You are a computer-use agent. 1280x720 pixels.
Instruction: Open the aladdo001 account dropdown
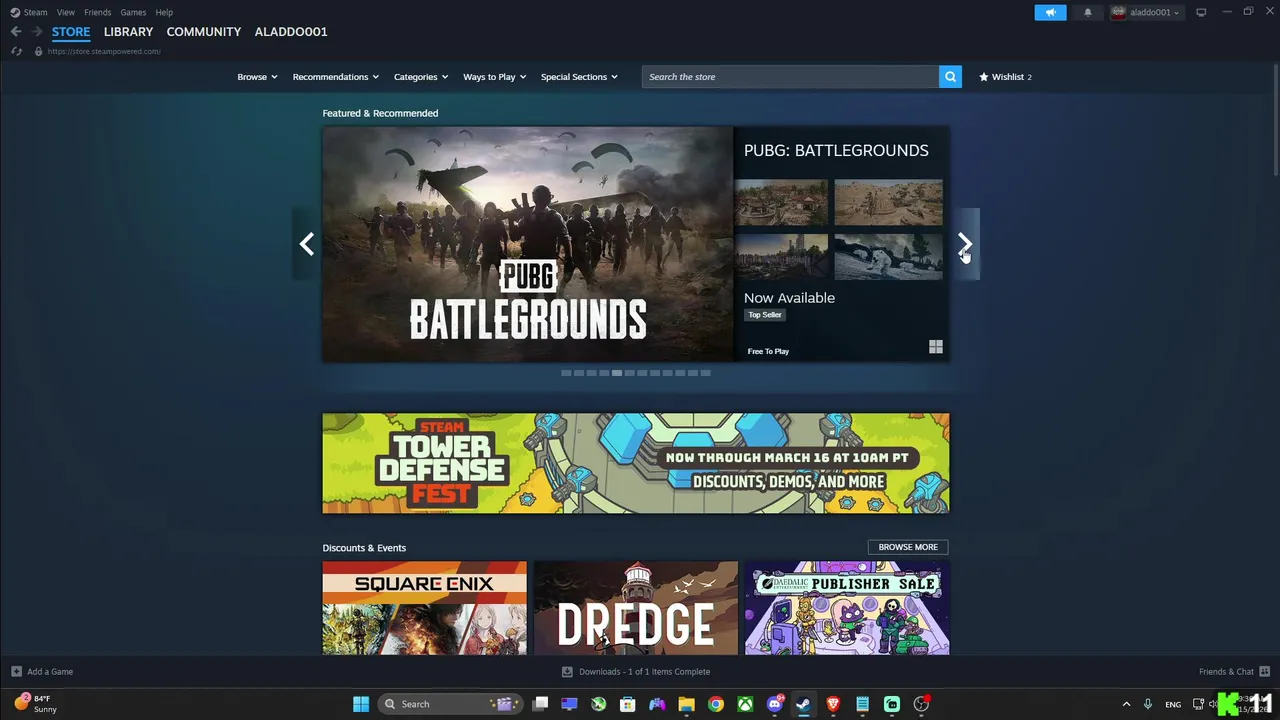click(1146, 12)
